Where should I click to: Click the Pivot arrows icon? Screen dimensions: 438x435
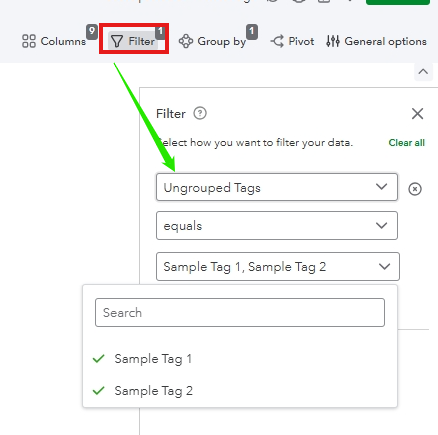click(277, 41)
